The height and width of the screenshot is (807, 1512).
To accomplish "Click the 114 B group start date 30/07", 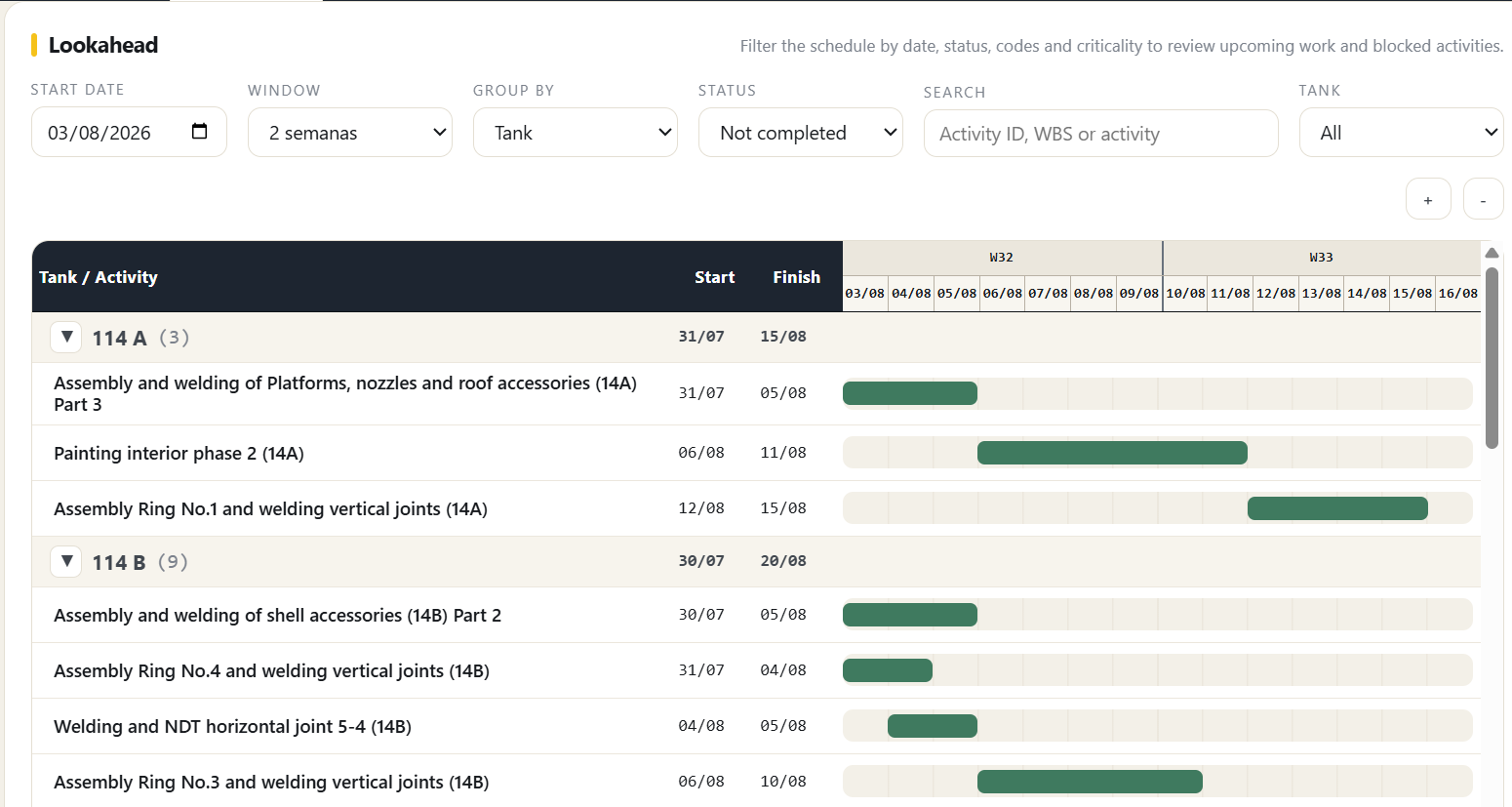I will click(x=701, y=561).
